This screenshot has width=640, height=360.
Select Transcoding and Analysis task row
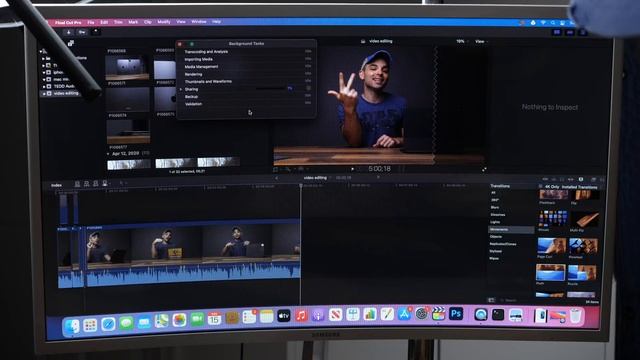click(247, 52)
